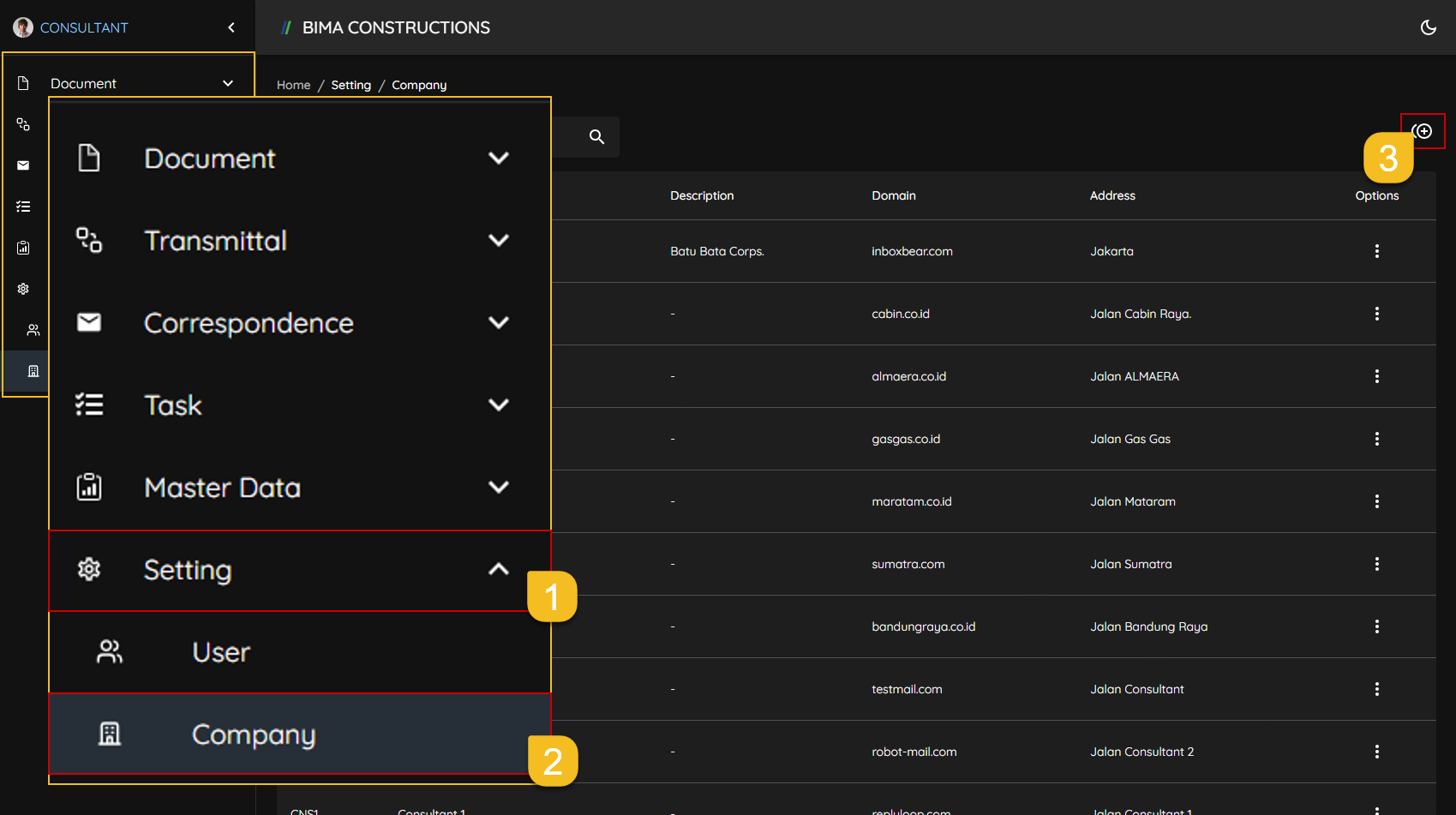Expand Transmittal chevron in the enlarged menu

coord(498,240)
